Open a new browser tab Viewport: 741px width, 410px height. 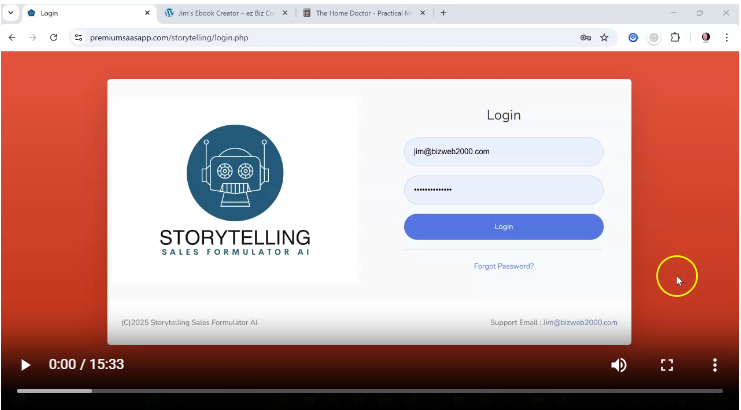(x=443, y=13)
